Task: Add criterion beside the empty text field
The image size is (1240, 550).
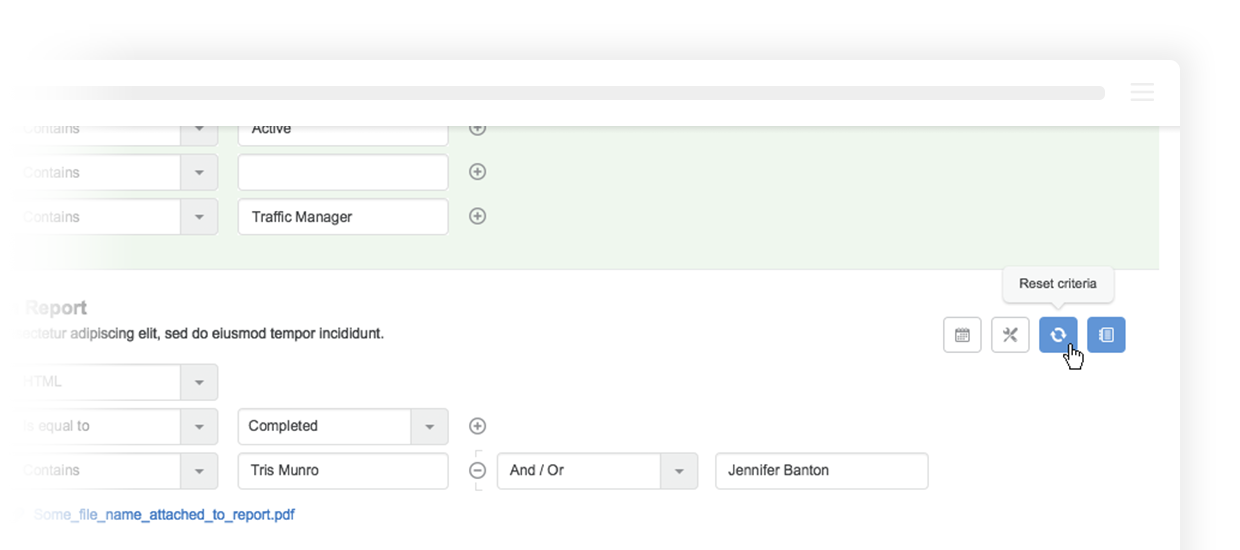Action: coord(478,172)
